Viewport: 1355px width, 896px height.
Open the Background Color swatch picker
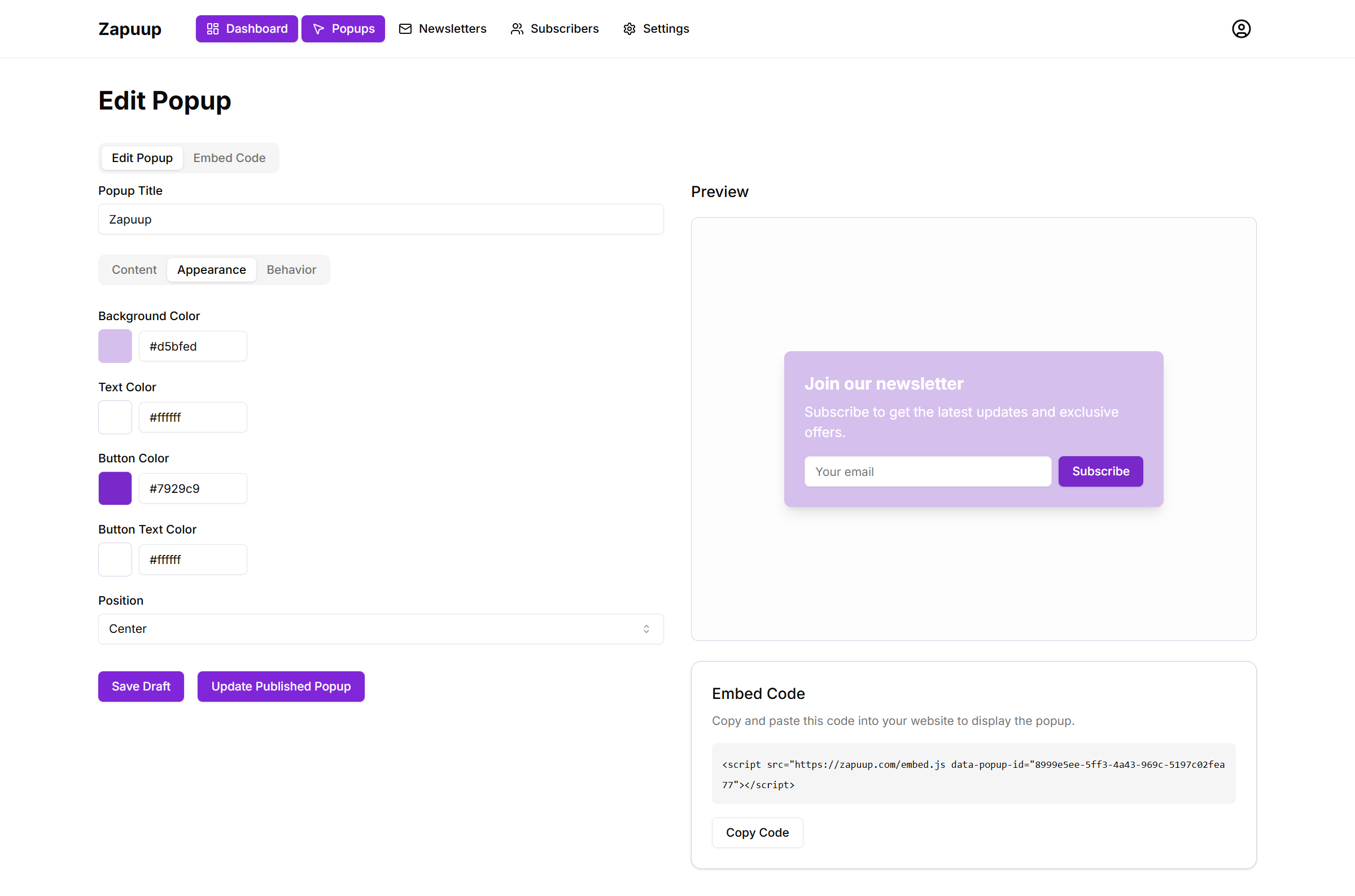pos(115,346)
